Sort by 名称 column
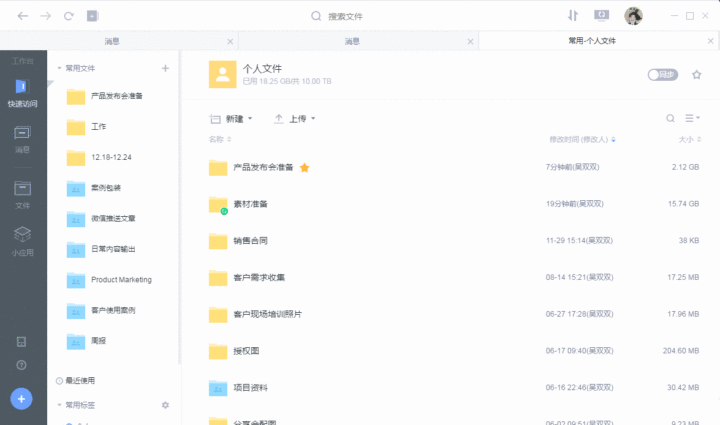720x425 pixels. click(x=220, y=139)
